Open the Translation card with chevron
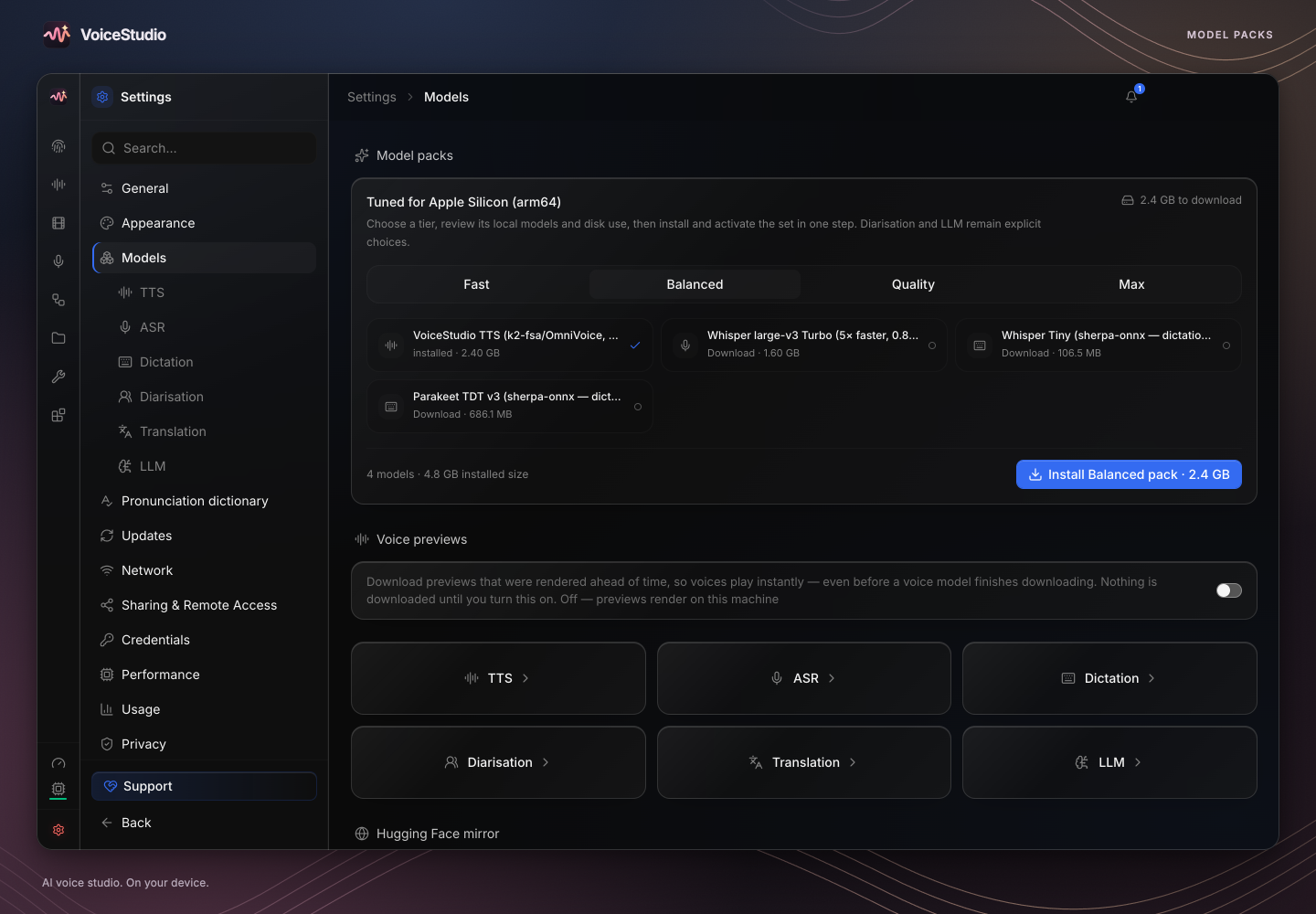1316x914 pixels. [804, 762]
